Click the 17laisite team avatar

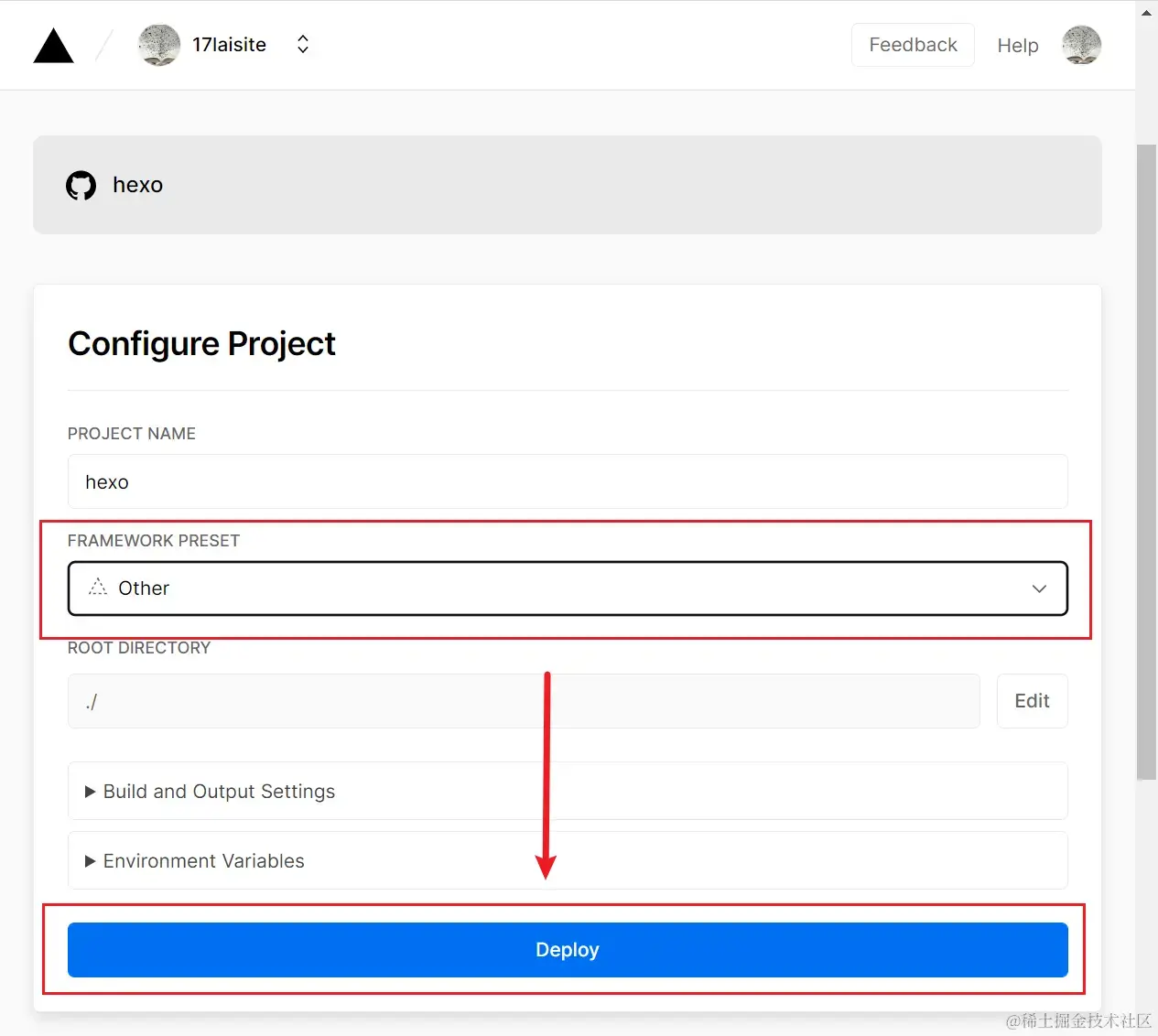[159, 44]
